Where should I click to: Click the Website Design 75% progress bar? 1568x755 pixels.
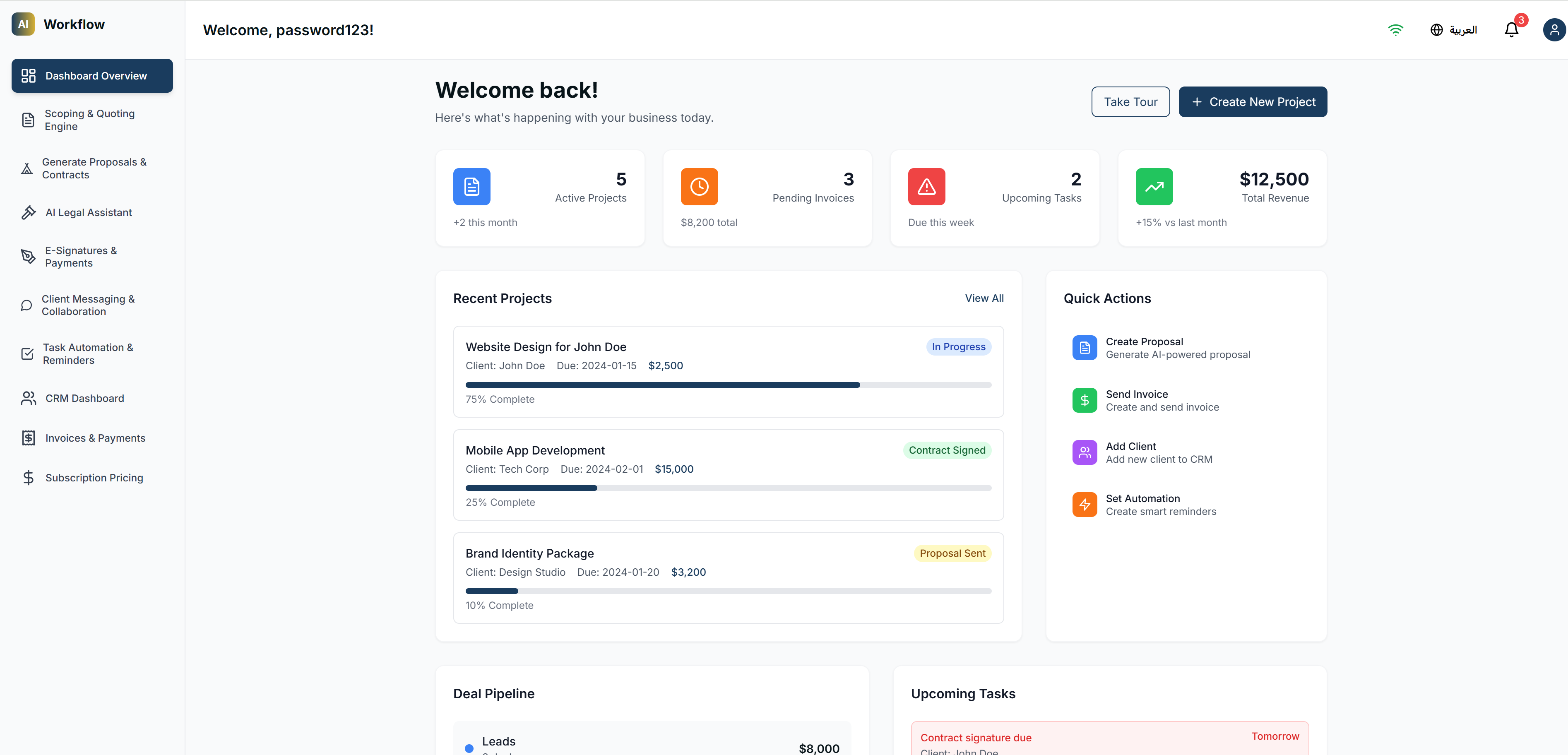727,385
